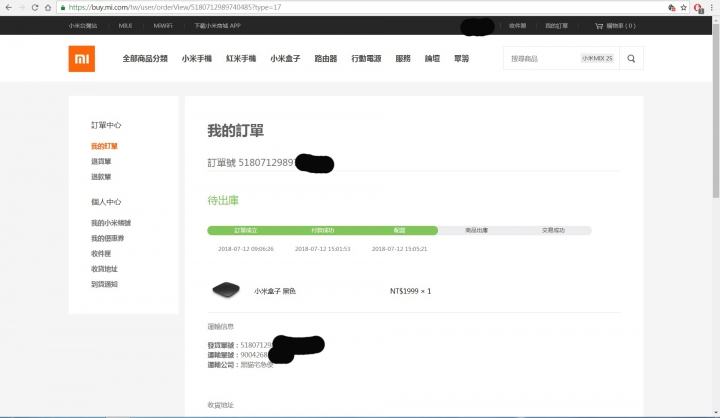This screenshot has width=720, height=418.
Task: Open the browser home page icon
Action: (48, 7)
